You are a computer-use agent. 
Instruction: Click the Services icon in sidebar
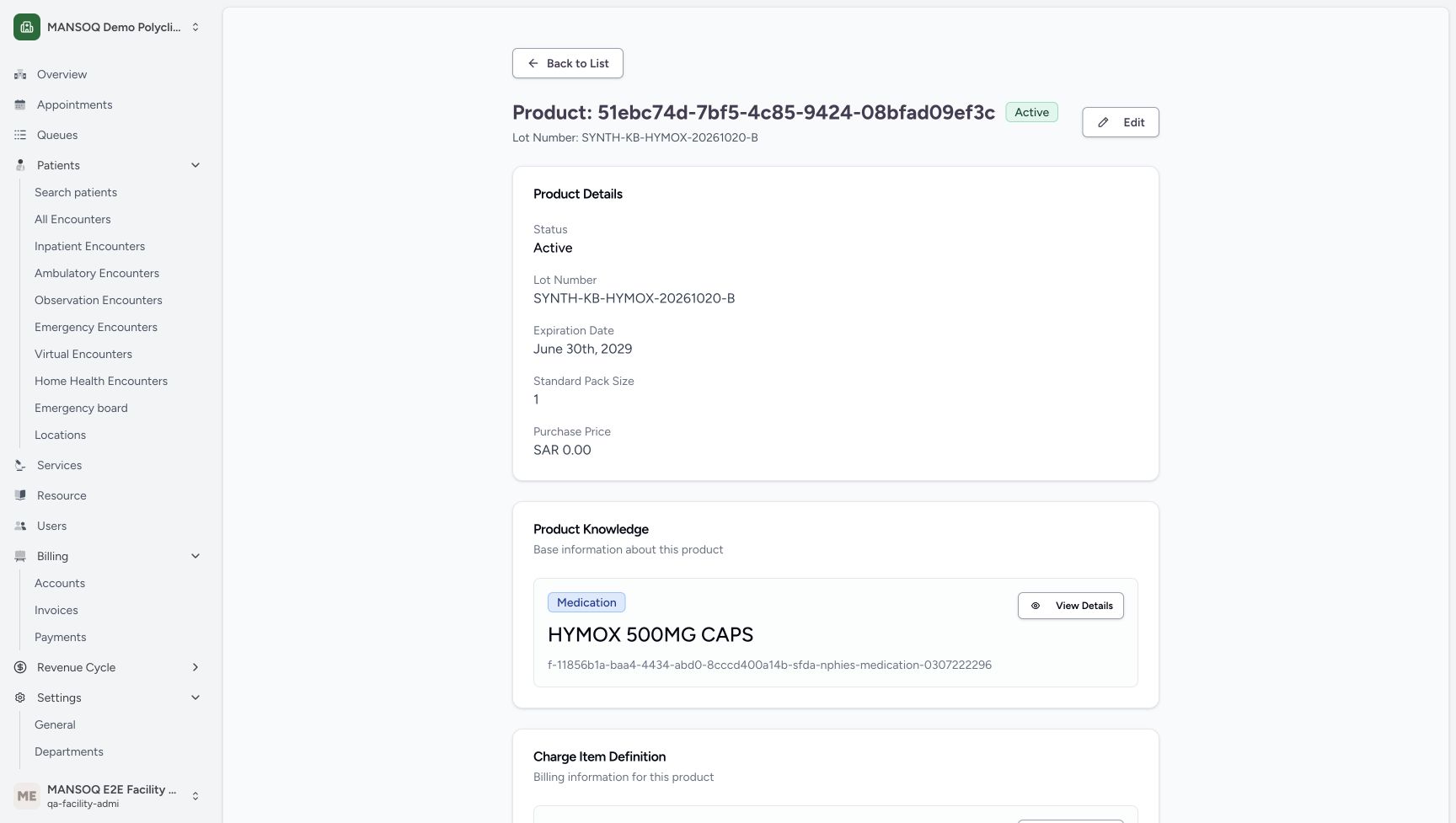tap(20, 465)
